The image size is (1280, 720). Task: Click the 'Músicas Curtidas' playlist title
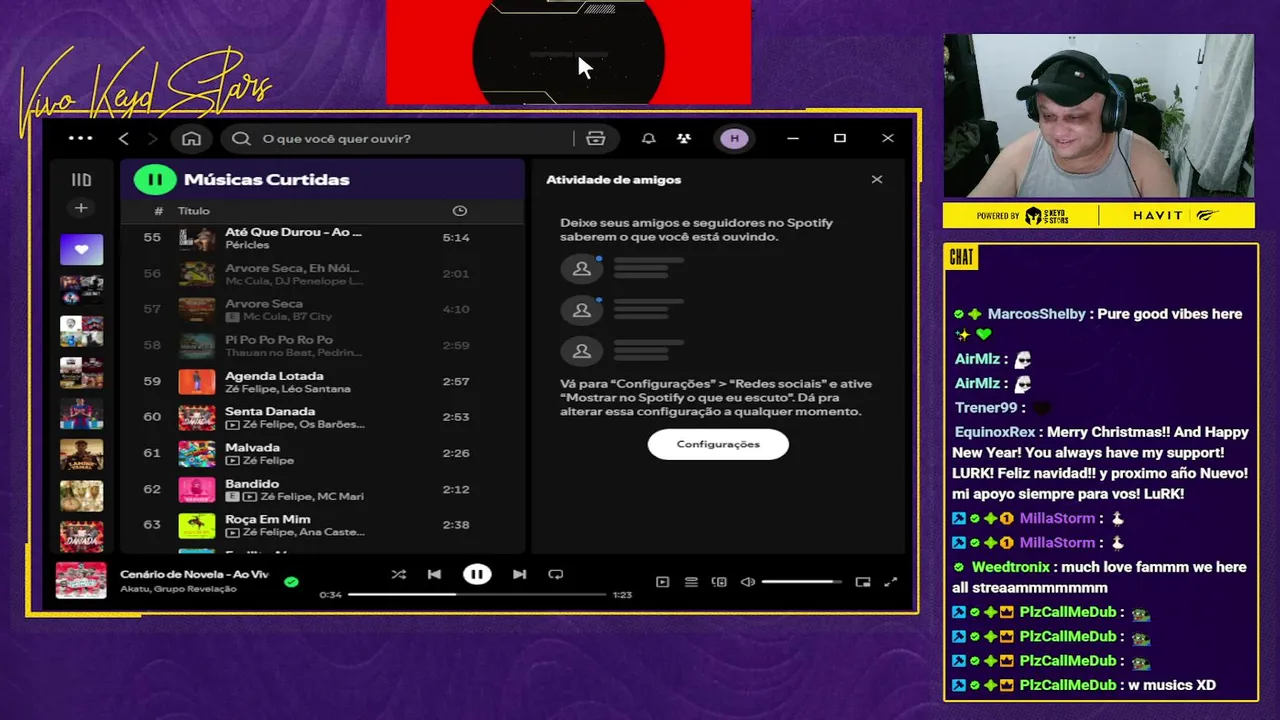(266, 180)
